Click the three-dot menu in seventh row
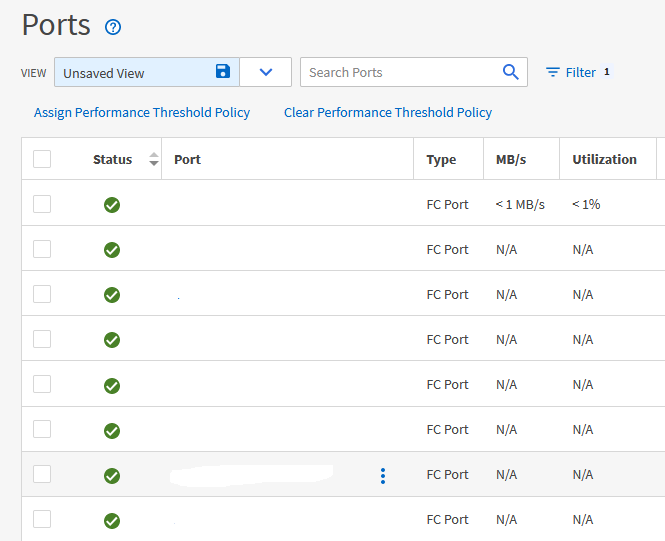The width and height of the screenshot is (665, 541). click(383, 476)
